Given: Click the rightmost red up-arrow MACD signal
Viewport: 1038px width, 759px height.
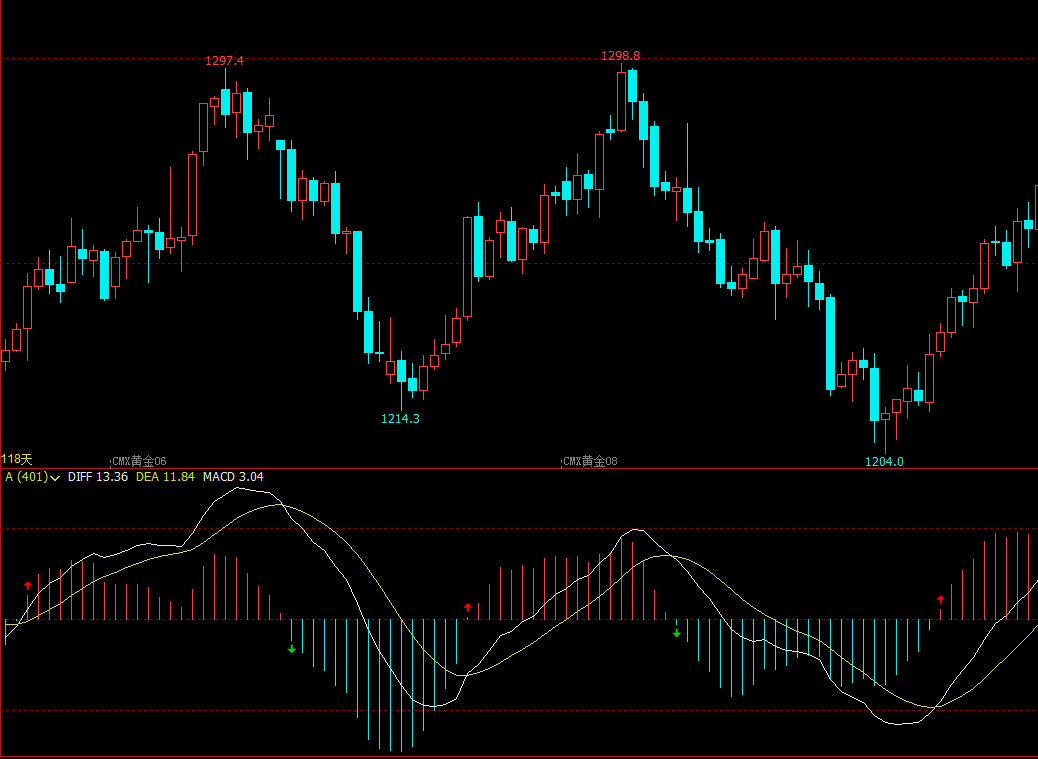Looking at the screenshot, I should pyautogui.click(x=941, y=600).
